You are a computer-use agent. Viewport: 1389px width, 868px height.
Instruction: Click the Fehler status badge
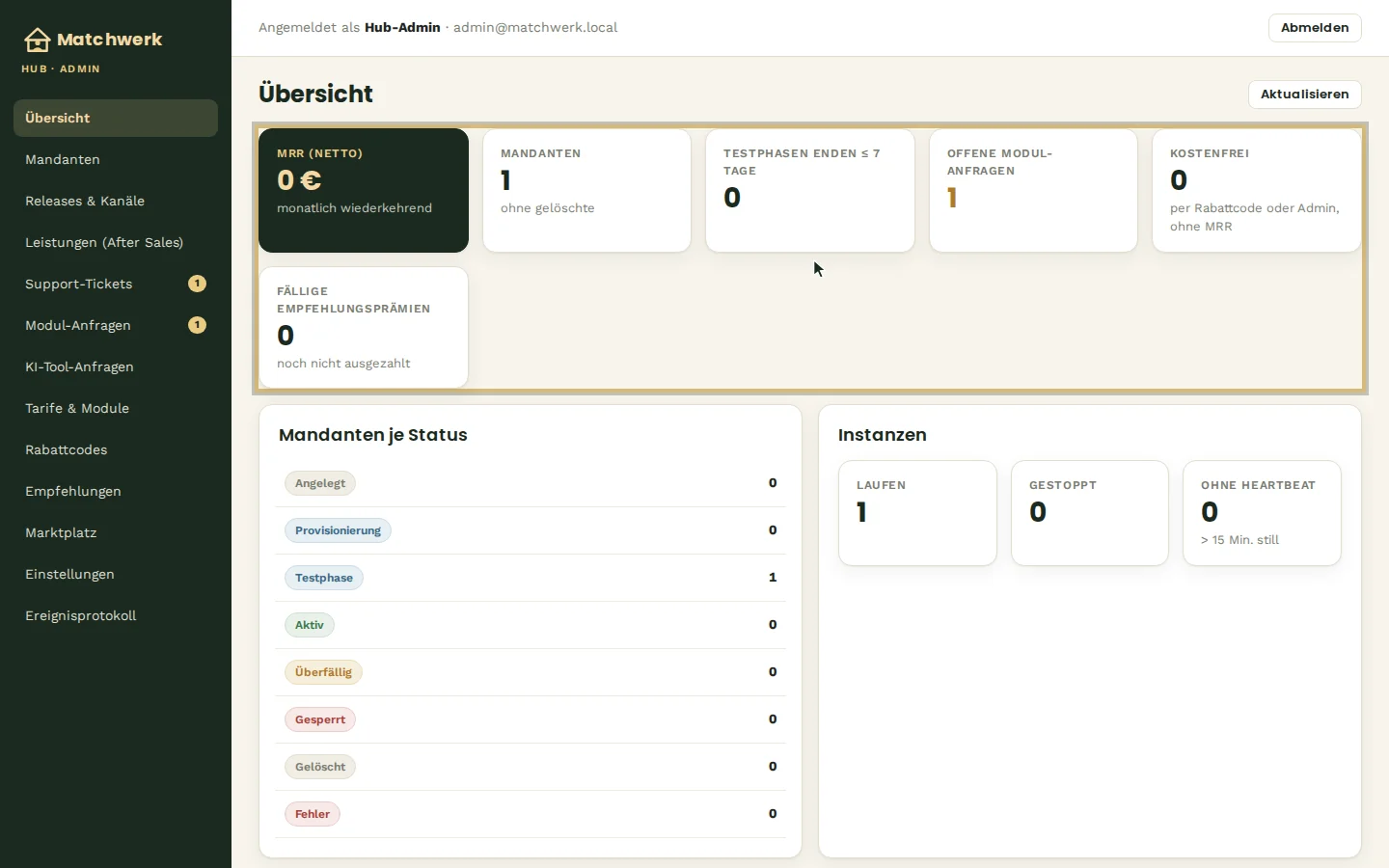click(313, 814)
